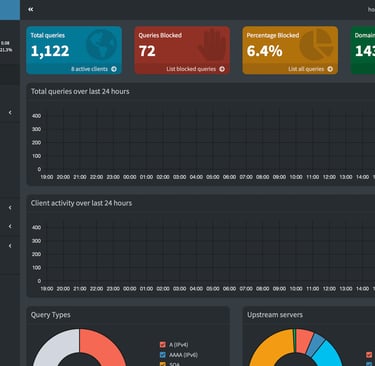Click the 'Upstream servers' panel heading
Image resolution: width=375 pixels, height=366 pixels.
pos(275,315)
